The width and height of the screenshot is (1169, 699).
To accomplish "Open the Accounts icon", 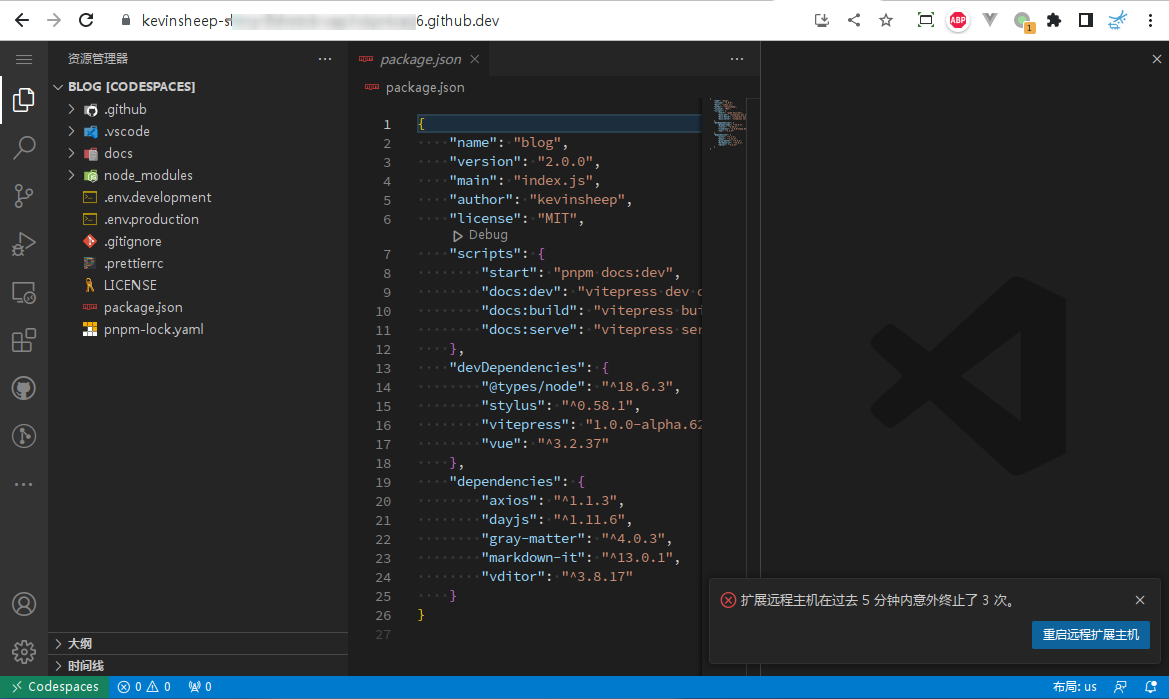I will pyautogui.click(x=24, y=604).
